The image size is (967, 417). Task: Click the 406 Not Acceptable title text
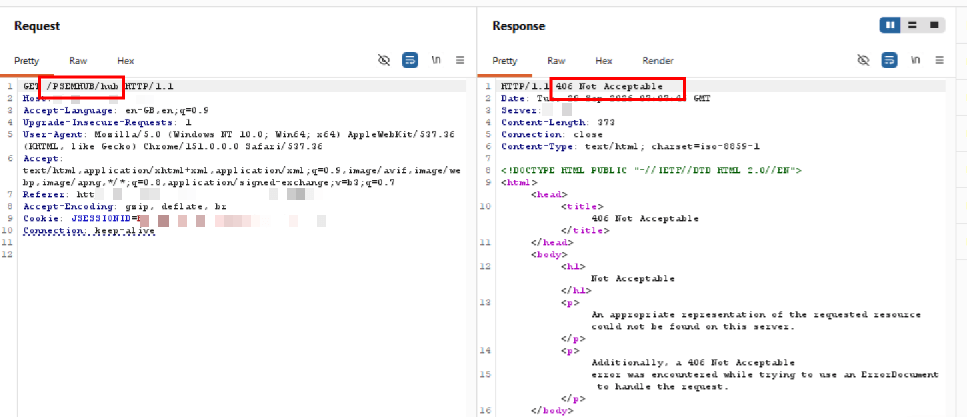pyautogui.click(x=645, y=218)
